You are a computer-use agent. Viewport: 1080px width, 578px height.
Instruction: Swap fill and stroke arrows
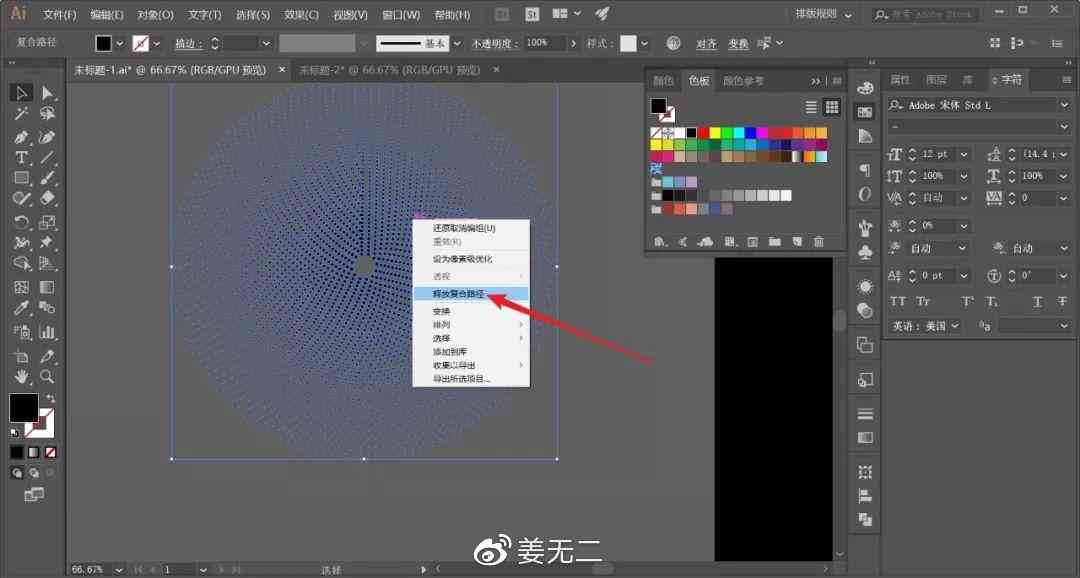[x=50, y=399]
